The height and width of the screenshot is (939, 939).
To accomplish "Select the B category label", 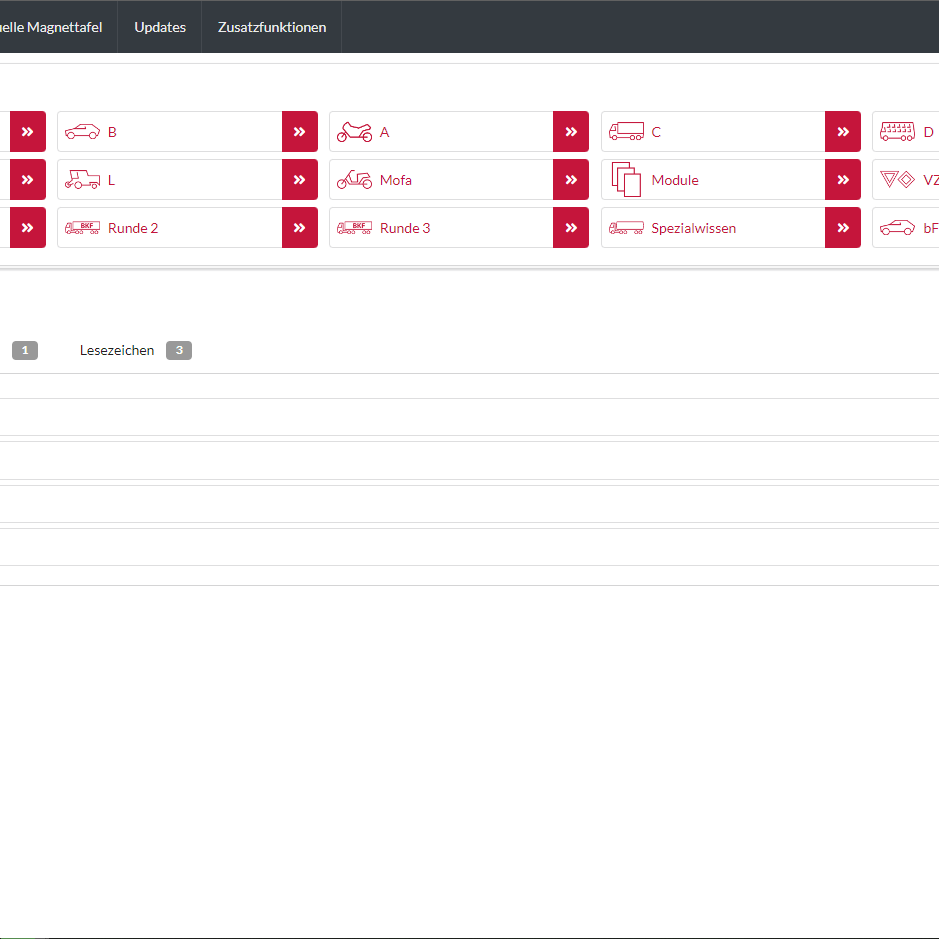I will pyautogui.click(x=112, y=132).
